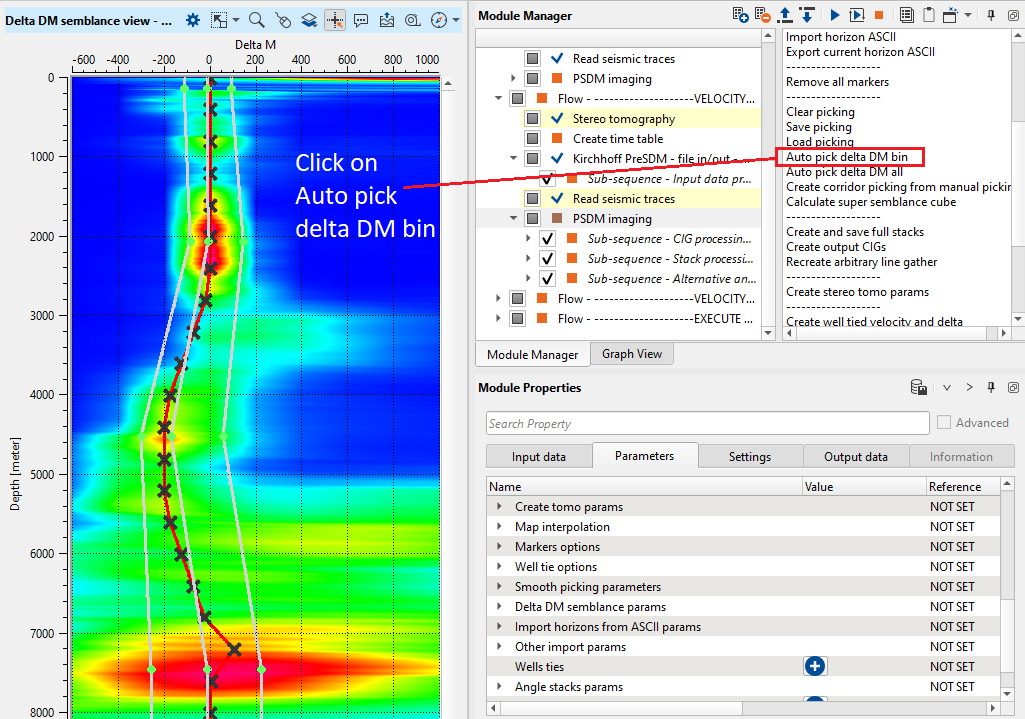Screen dimensions: 1025x719
Task: Open semblance view settings gear
Action: (193, 20)
